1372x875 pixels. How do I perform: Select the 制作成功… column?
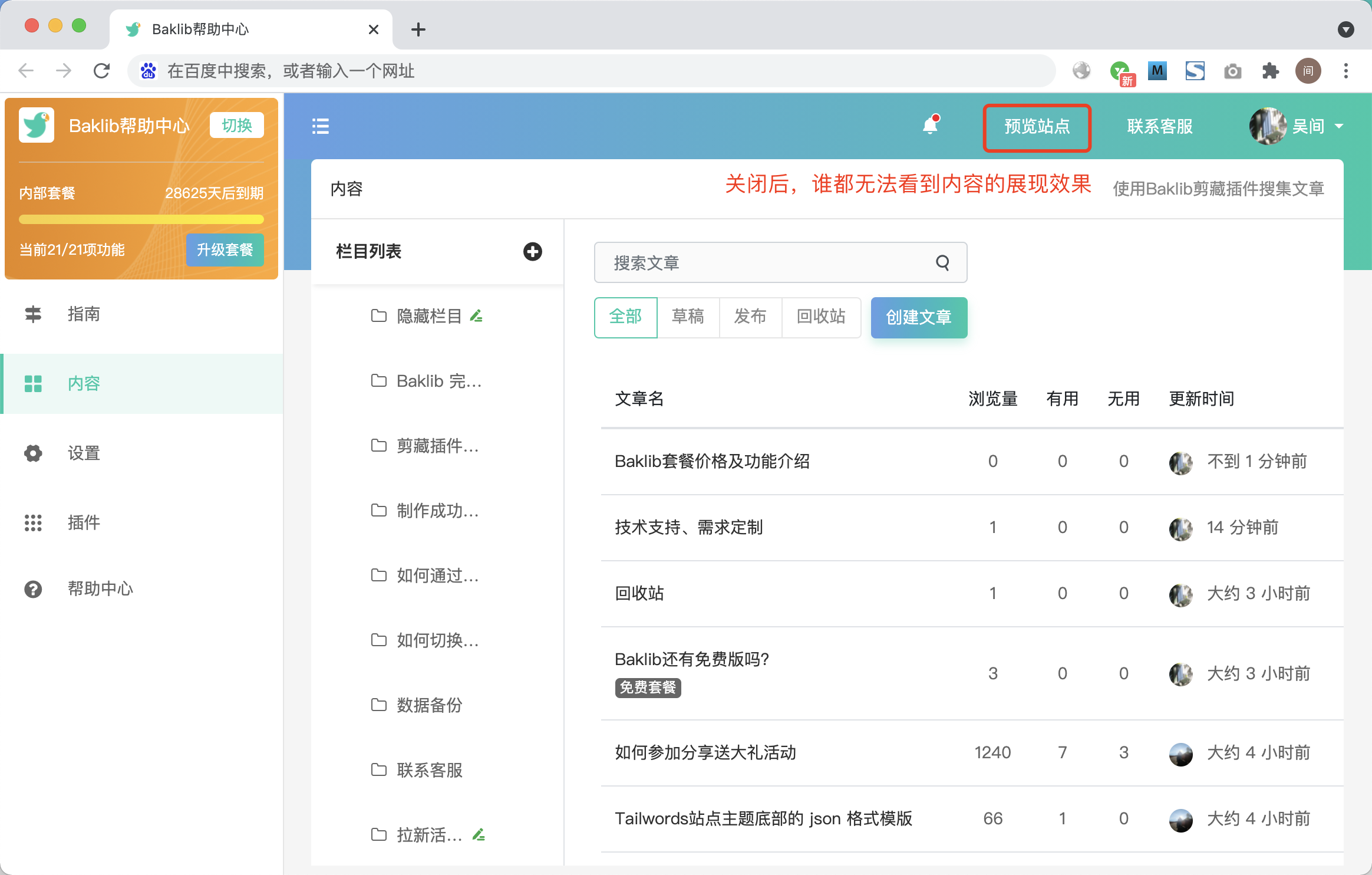(x=437, y=511)
